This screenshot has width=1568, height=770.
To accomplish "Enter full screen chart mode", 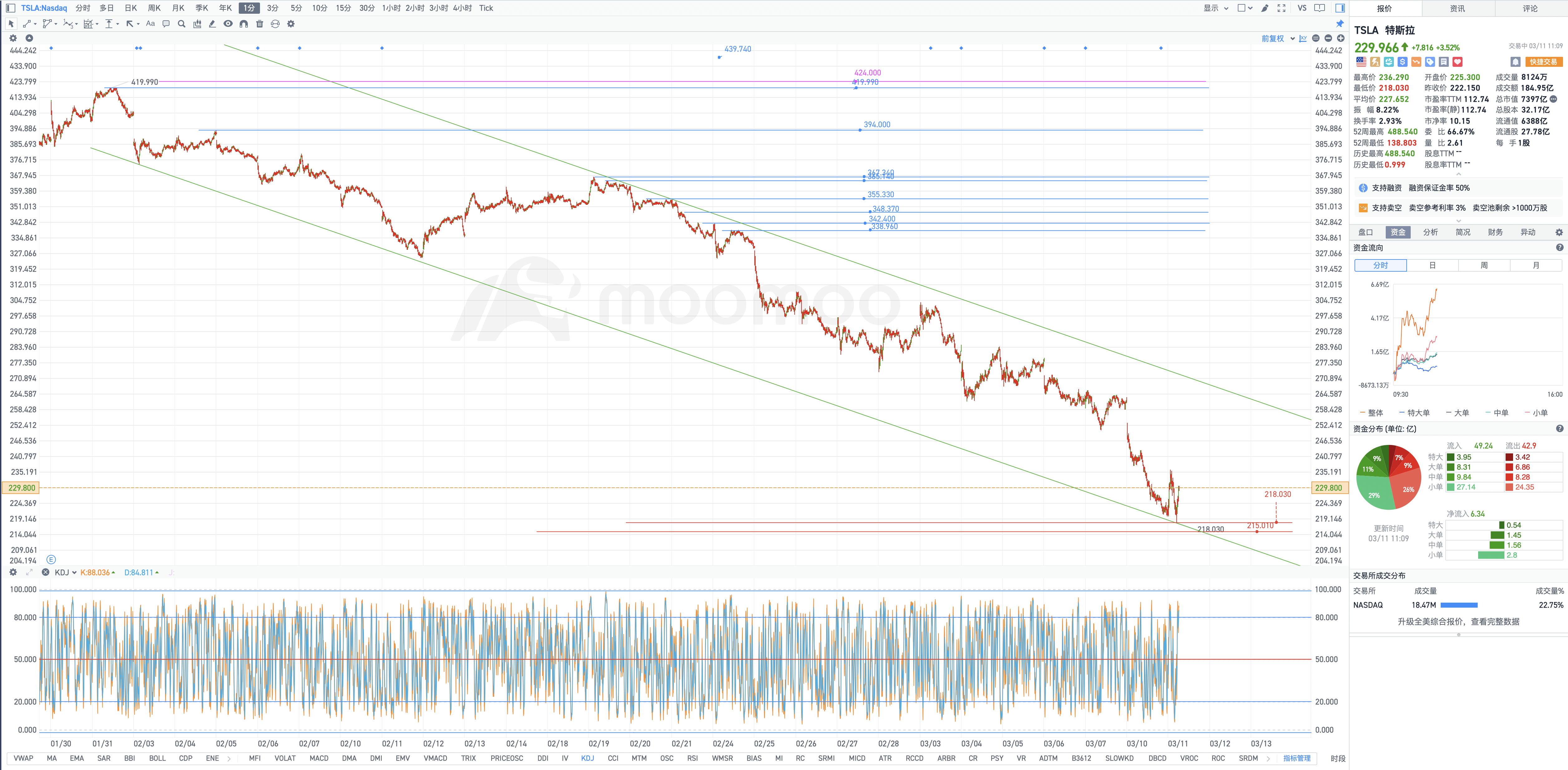I will click(x=1281, y=8).
